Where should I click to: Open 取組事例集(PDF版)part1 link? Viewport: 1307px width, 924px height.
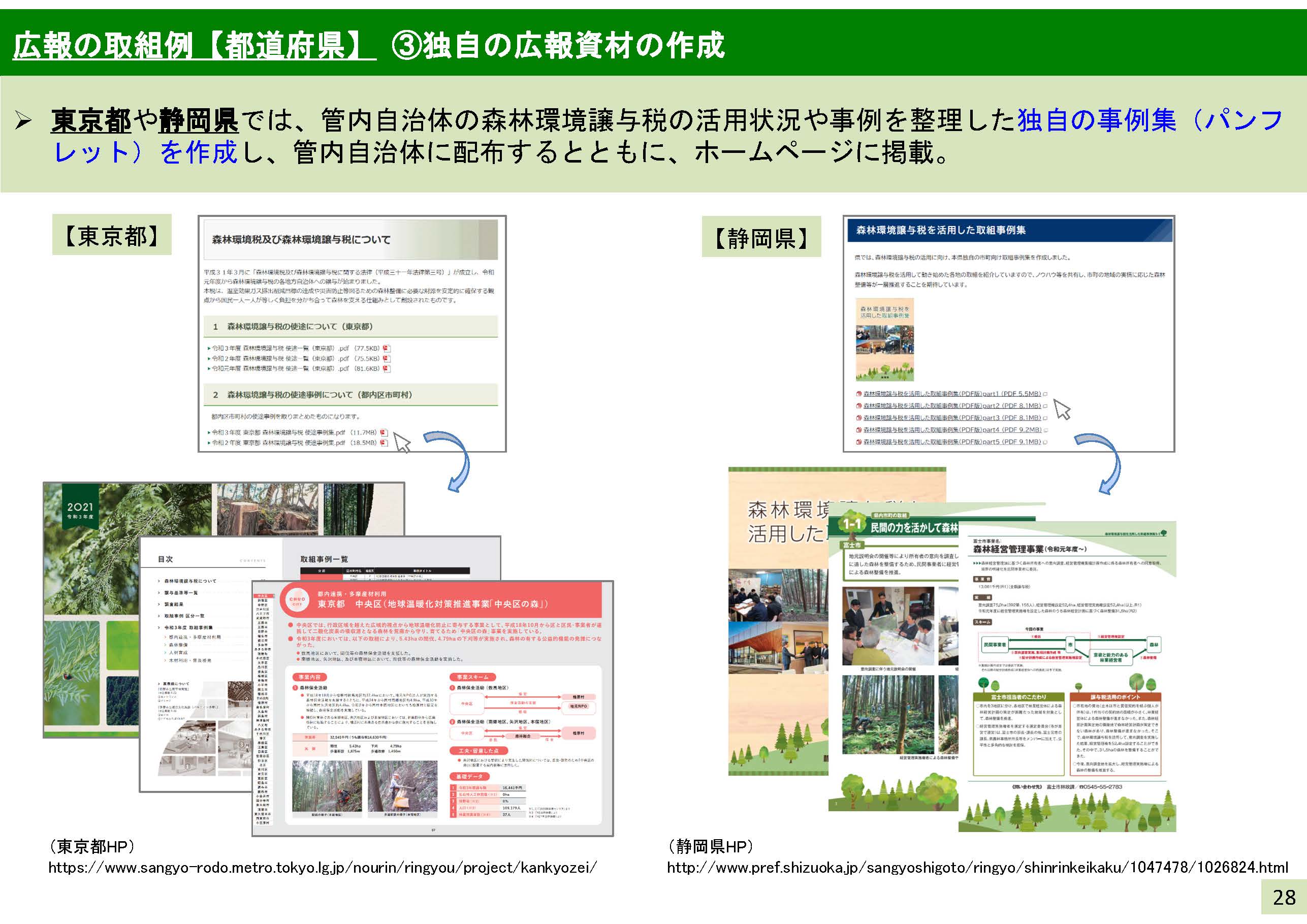pos(952,393)
